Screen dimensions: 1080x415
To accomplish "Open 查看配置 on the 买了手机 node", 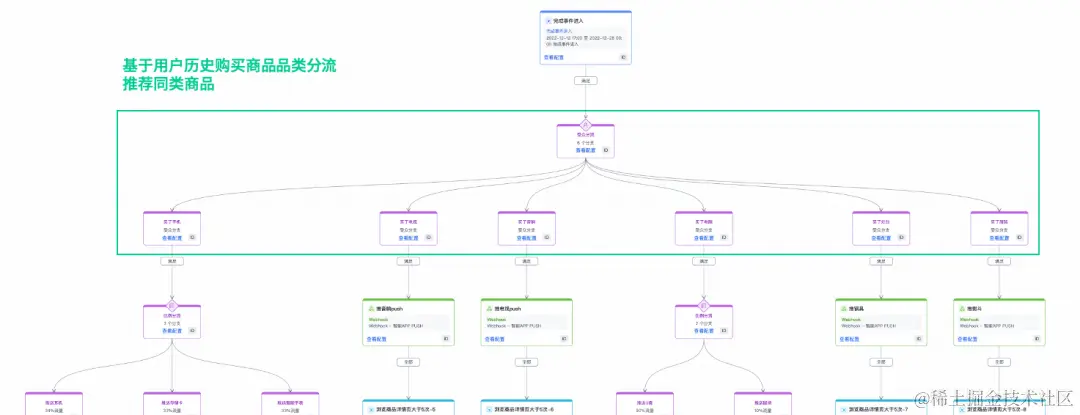I will tap(172, 237).
